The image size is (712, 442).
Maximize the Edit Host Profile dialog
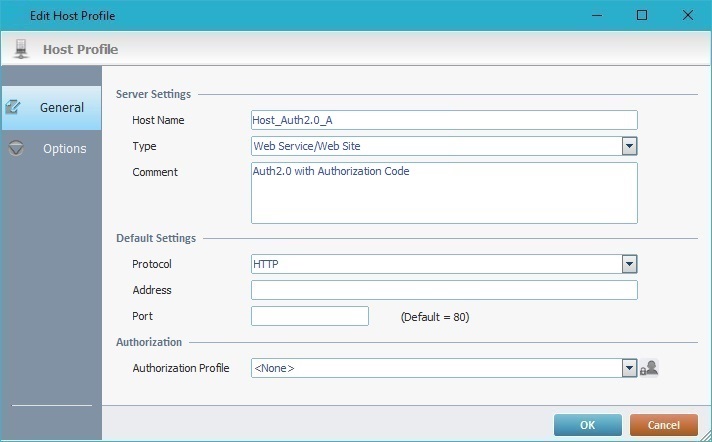tap(641, 15)
